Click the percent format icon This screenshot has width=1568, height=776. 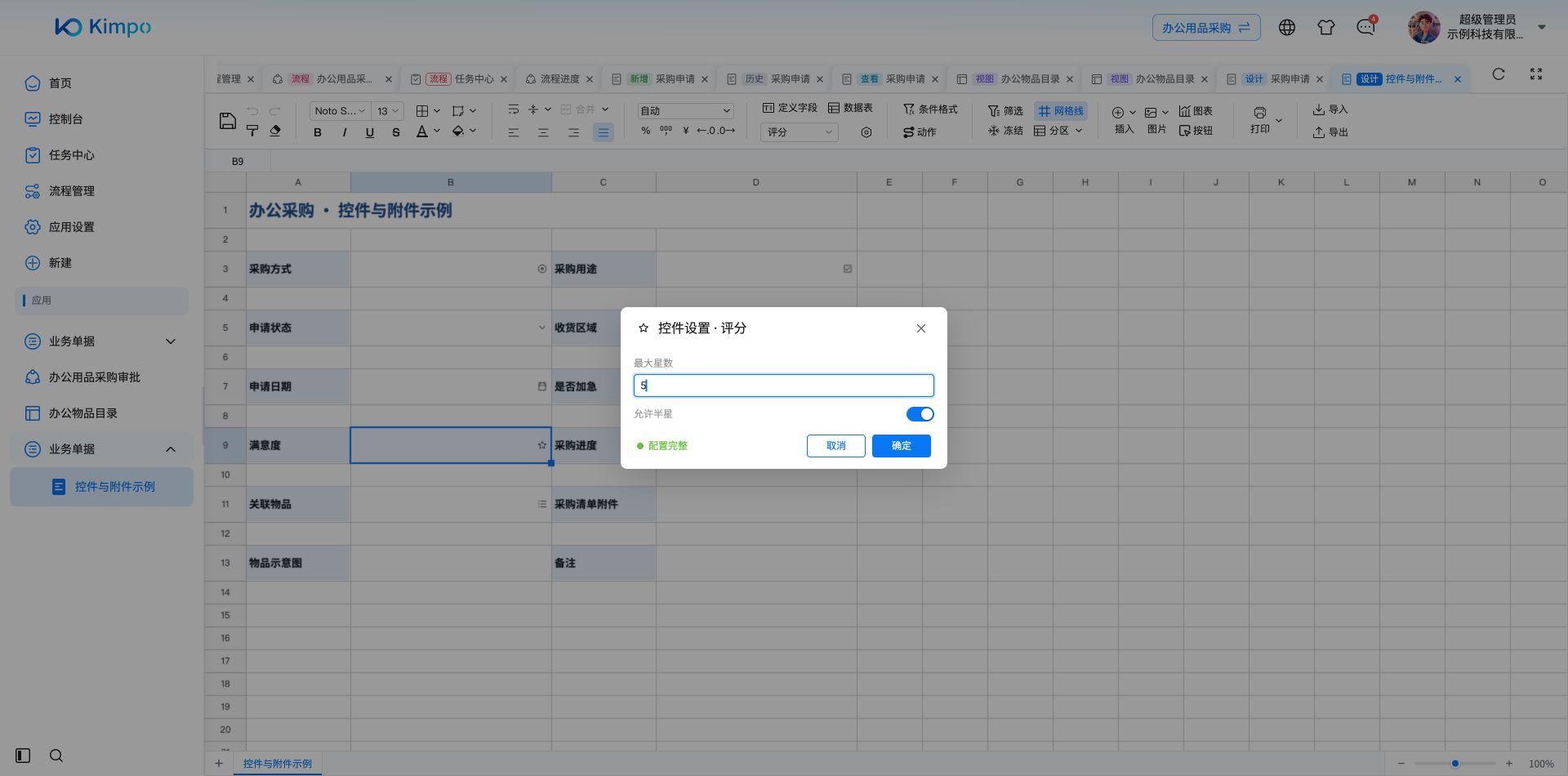pos(646,131)
